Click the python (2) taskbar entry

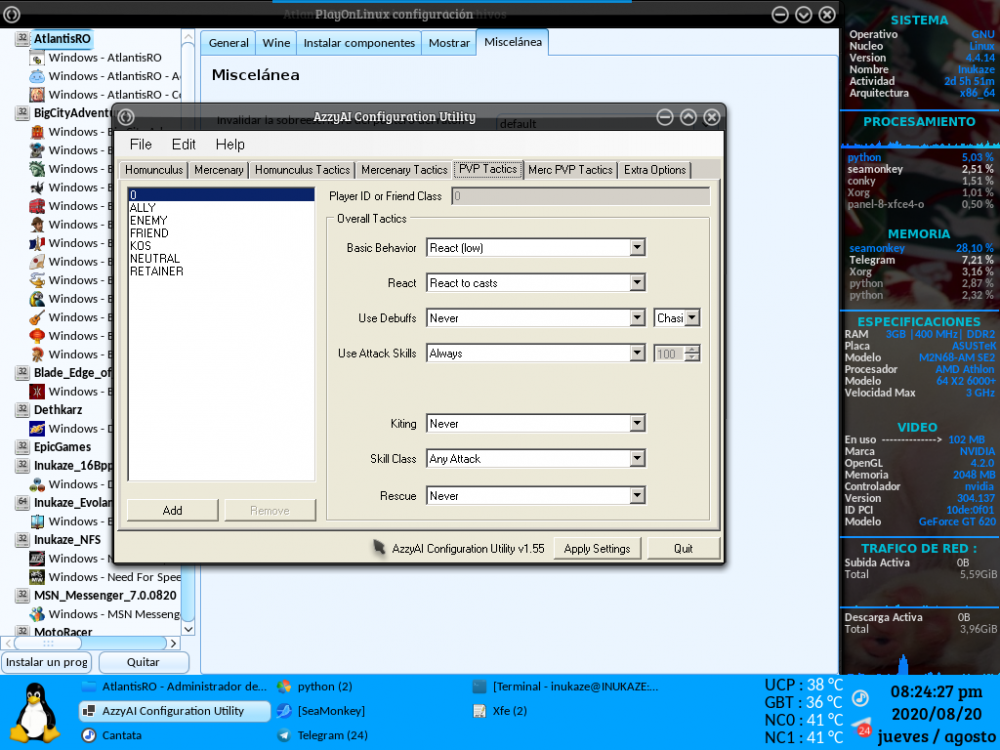(324, 686)
